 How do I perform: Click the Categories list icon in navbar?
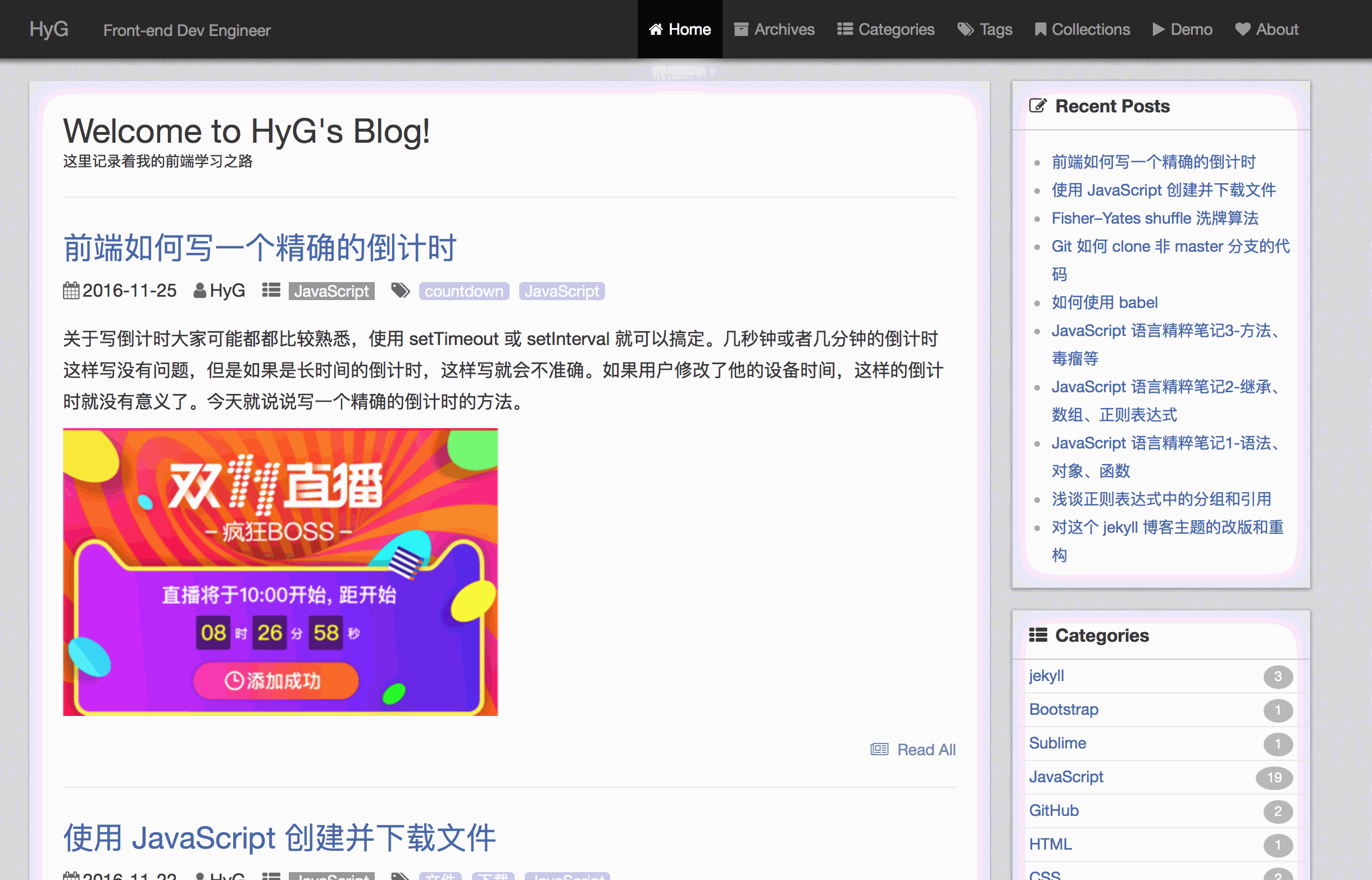point(845,29)
